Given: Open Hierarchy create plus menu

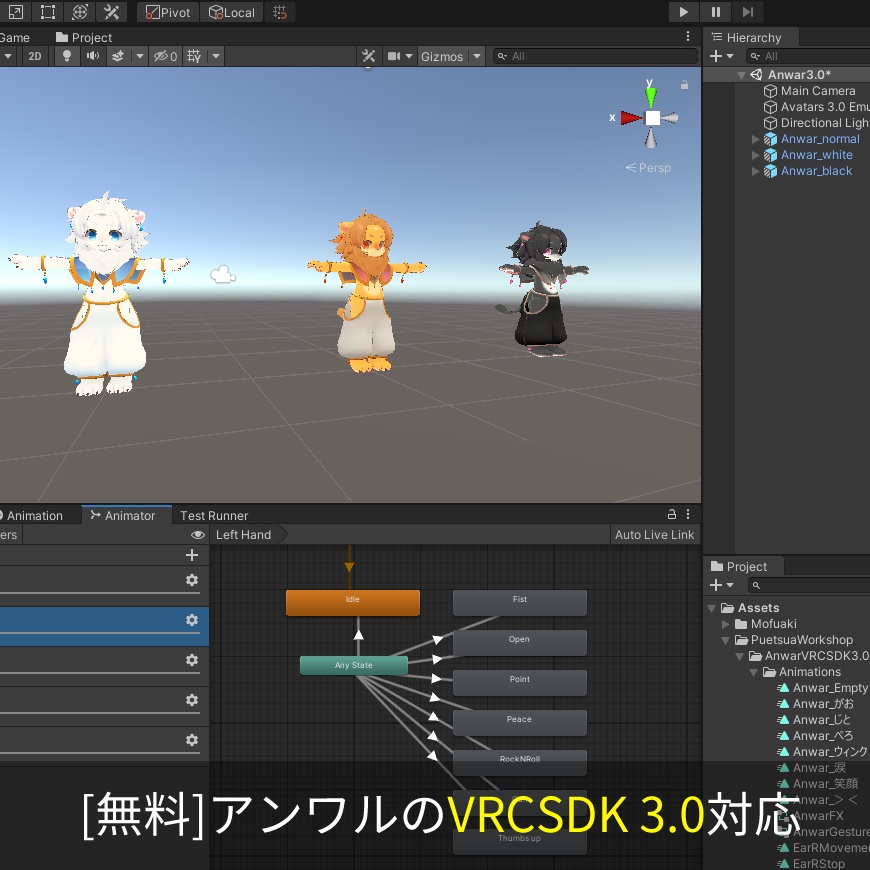Looking at the screenshot, I should [721, 56].
